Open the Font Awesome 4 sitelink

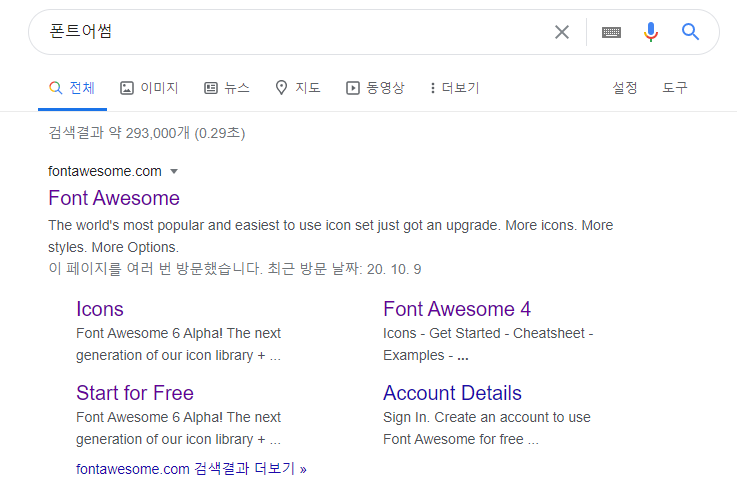click(457, 309)
